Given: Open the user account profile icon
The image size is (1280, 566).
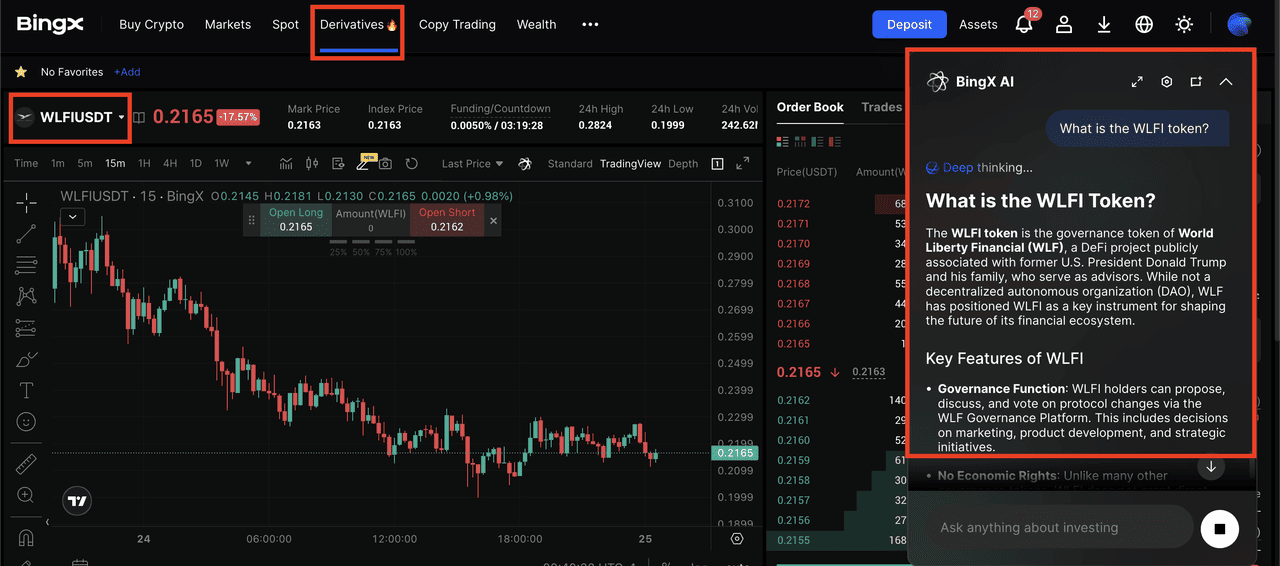Looking at the screenshot, I should (1064, 24).
